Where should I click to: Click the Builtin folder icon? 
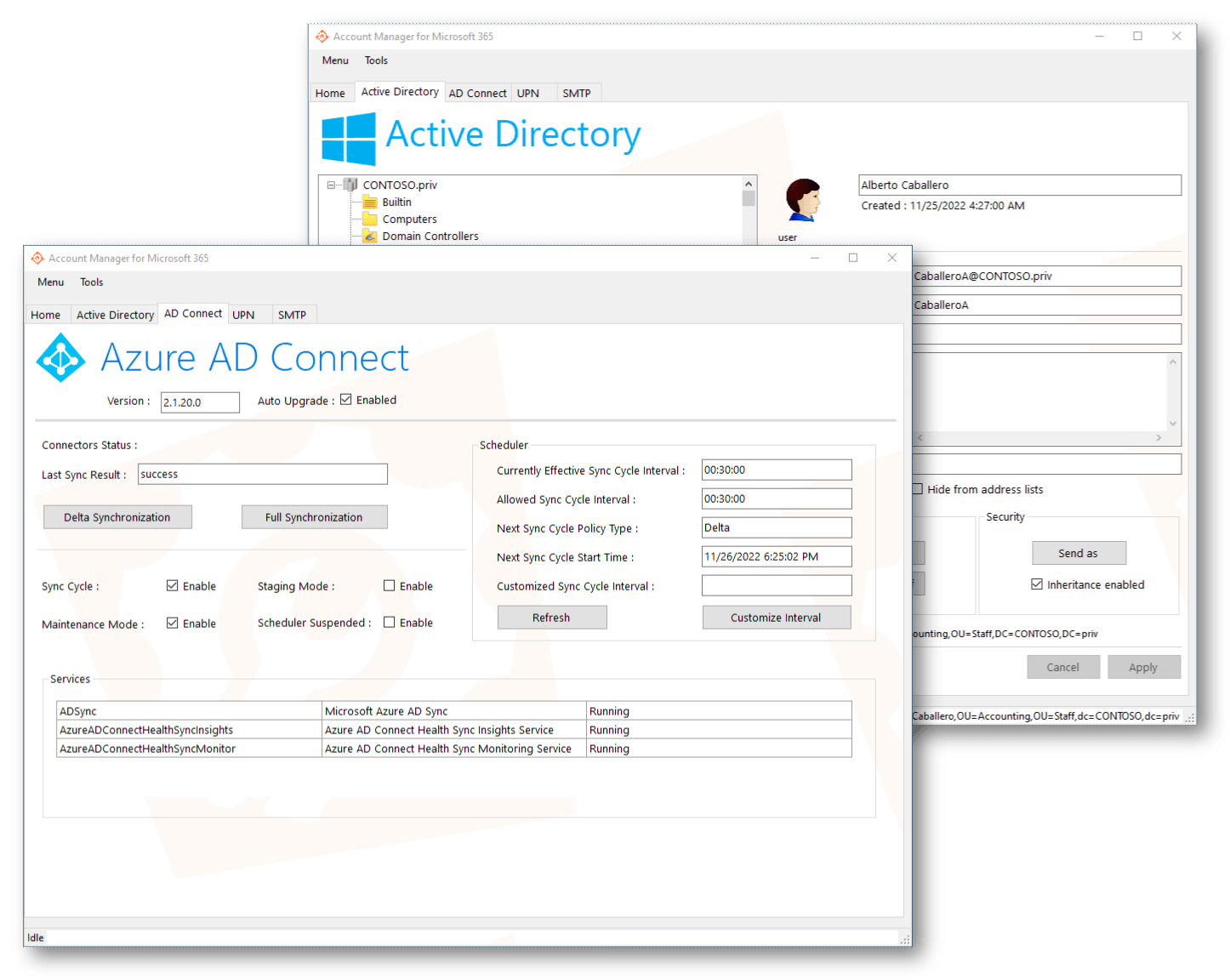point(370,202)
